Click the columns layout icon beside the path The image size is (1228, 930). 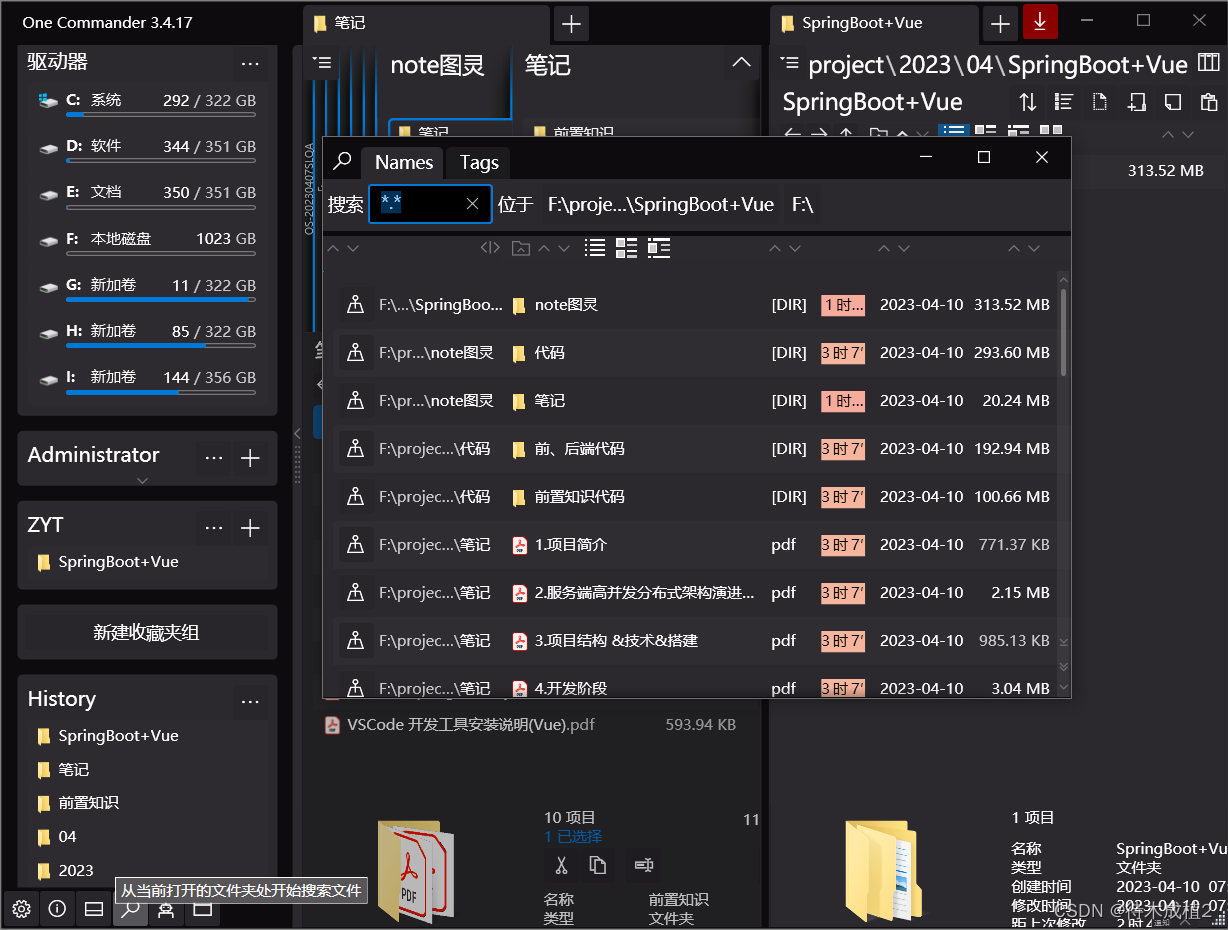pyautogui.click(x=1209, y=65)
